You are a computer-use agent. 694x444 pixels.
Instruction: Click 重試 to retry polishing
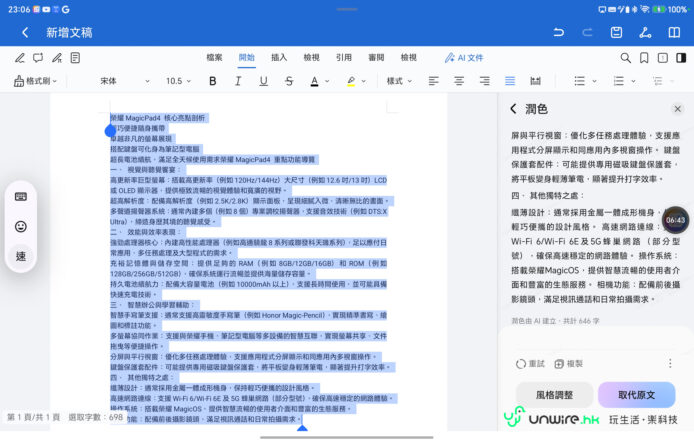coord(530,364)
